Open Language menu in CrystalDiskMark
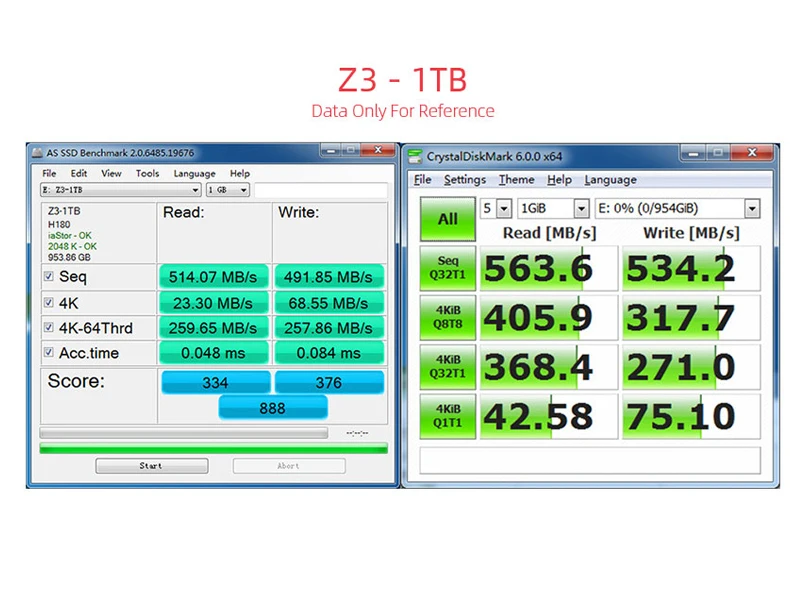 click(x=610, y=180)
